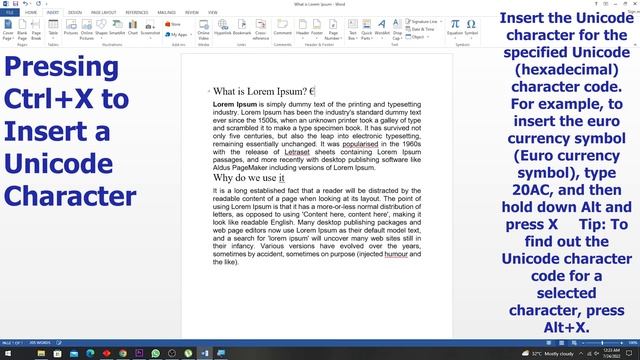Save the document from Quick Access toolbar
Screen dimensions: 640x360
tap(16, 4)
